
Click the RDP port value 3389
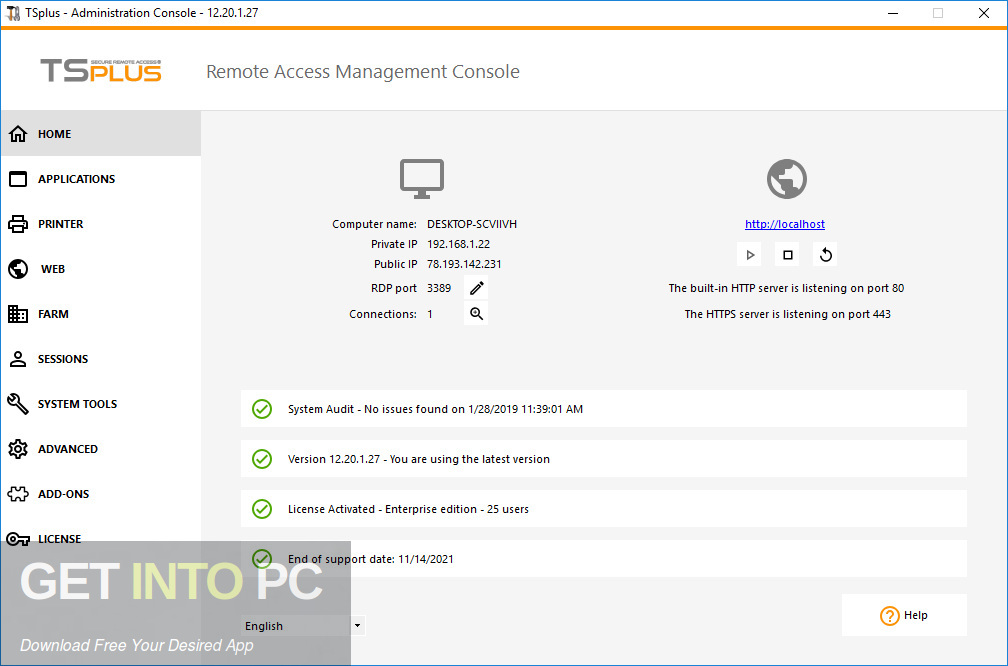pyautogui.click(x=439, y=288)
